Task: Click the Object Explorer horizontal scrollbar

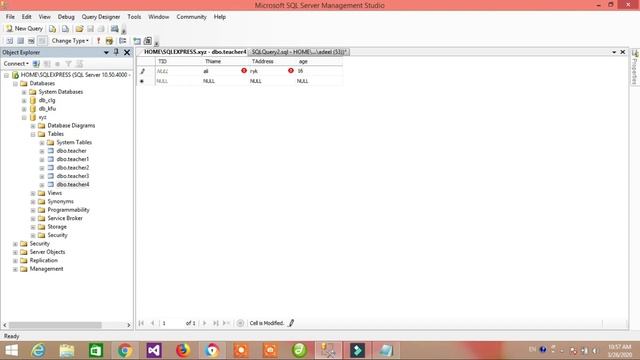Action: (67, 325)
